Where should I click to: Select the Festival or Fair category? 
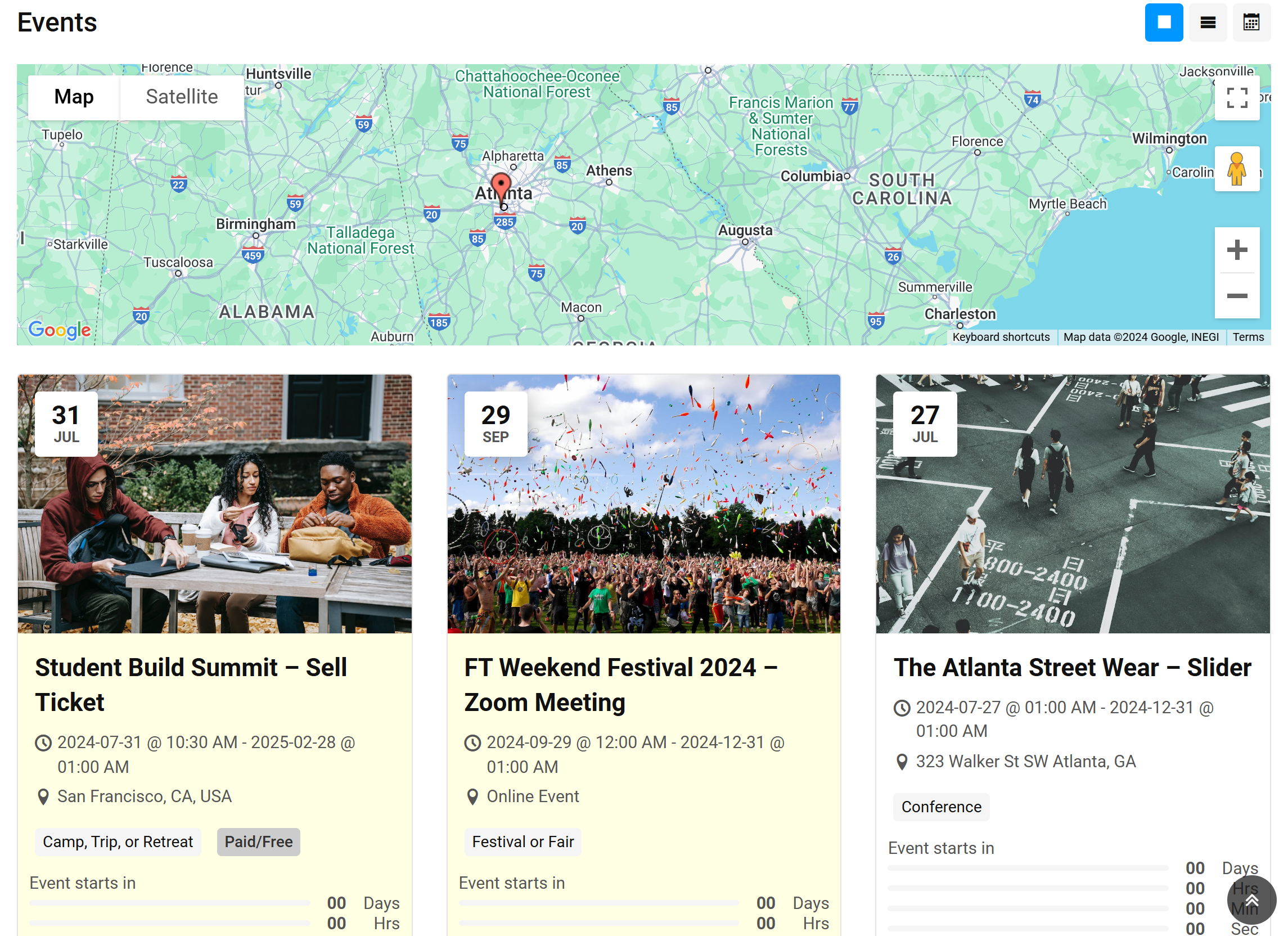tap(523, 841)
